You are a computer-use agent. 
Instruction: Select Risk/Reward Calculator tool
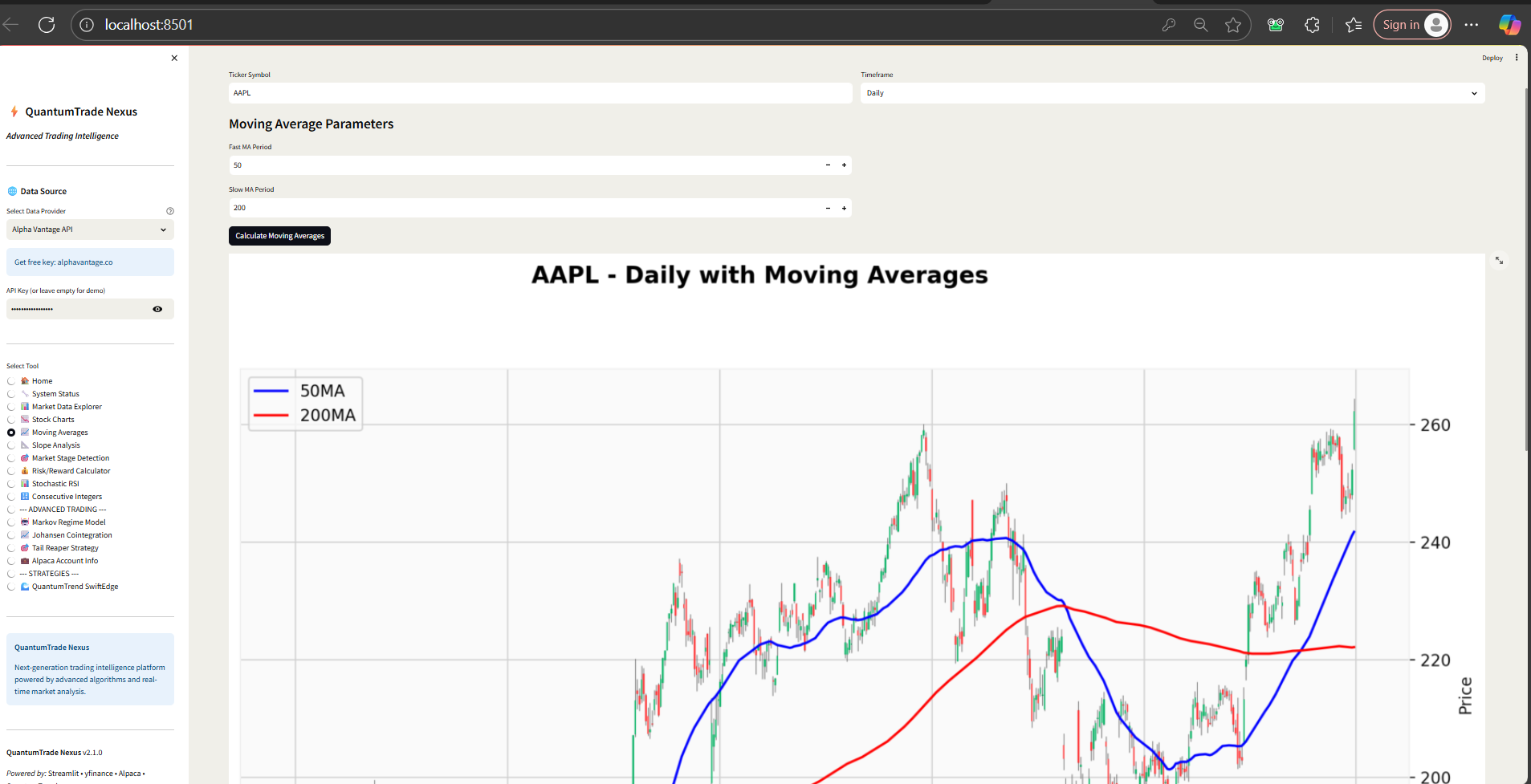pyautogui.click(x=11, y=471)
